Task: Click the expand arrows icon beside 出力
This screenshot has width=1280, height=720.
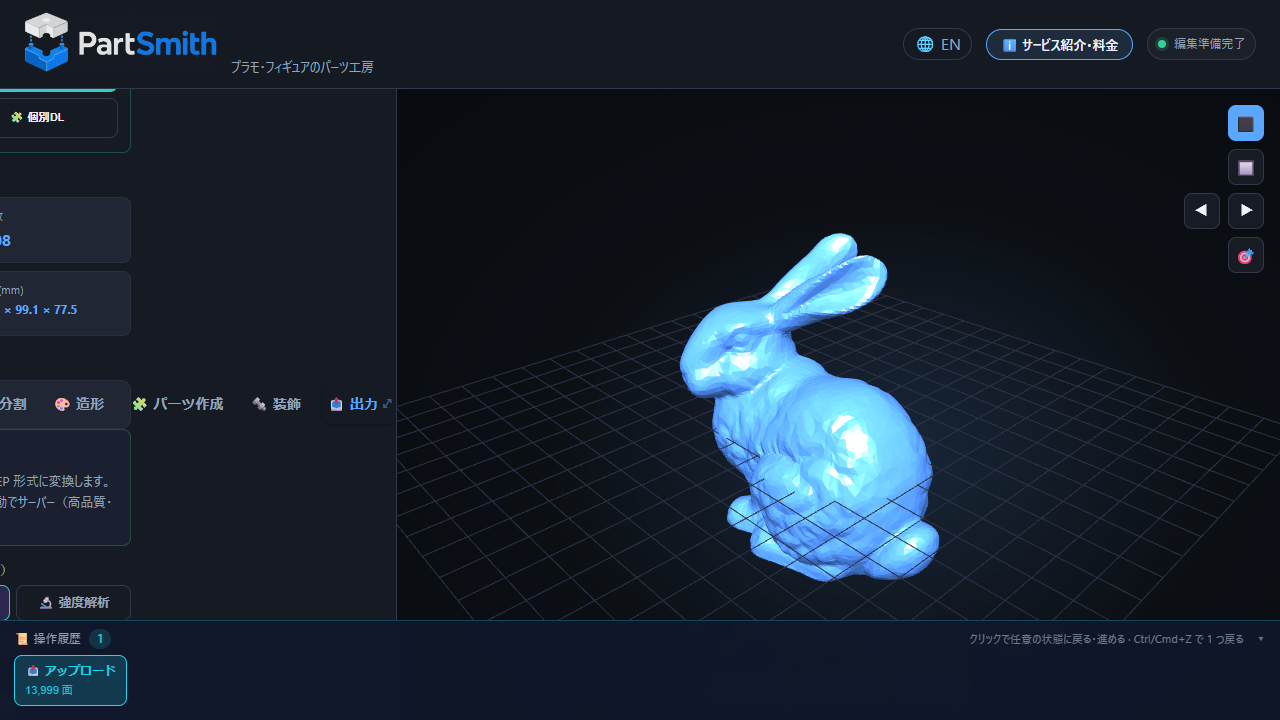Action: point(387,404)
